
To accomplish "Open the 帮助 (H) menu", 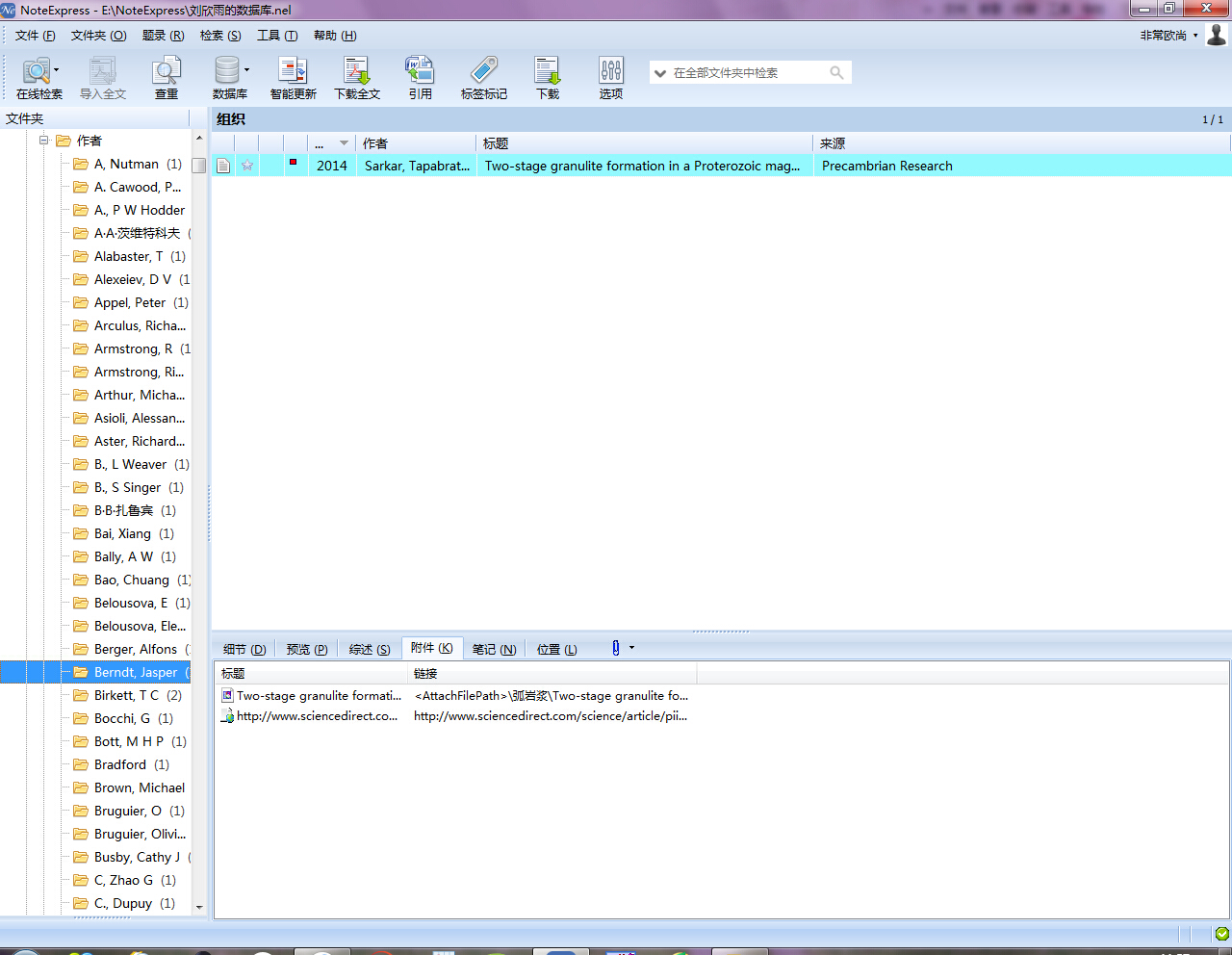I will pos(335,36).
